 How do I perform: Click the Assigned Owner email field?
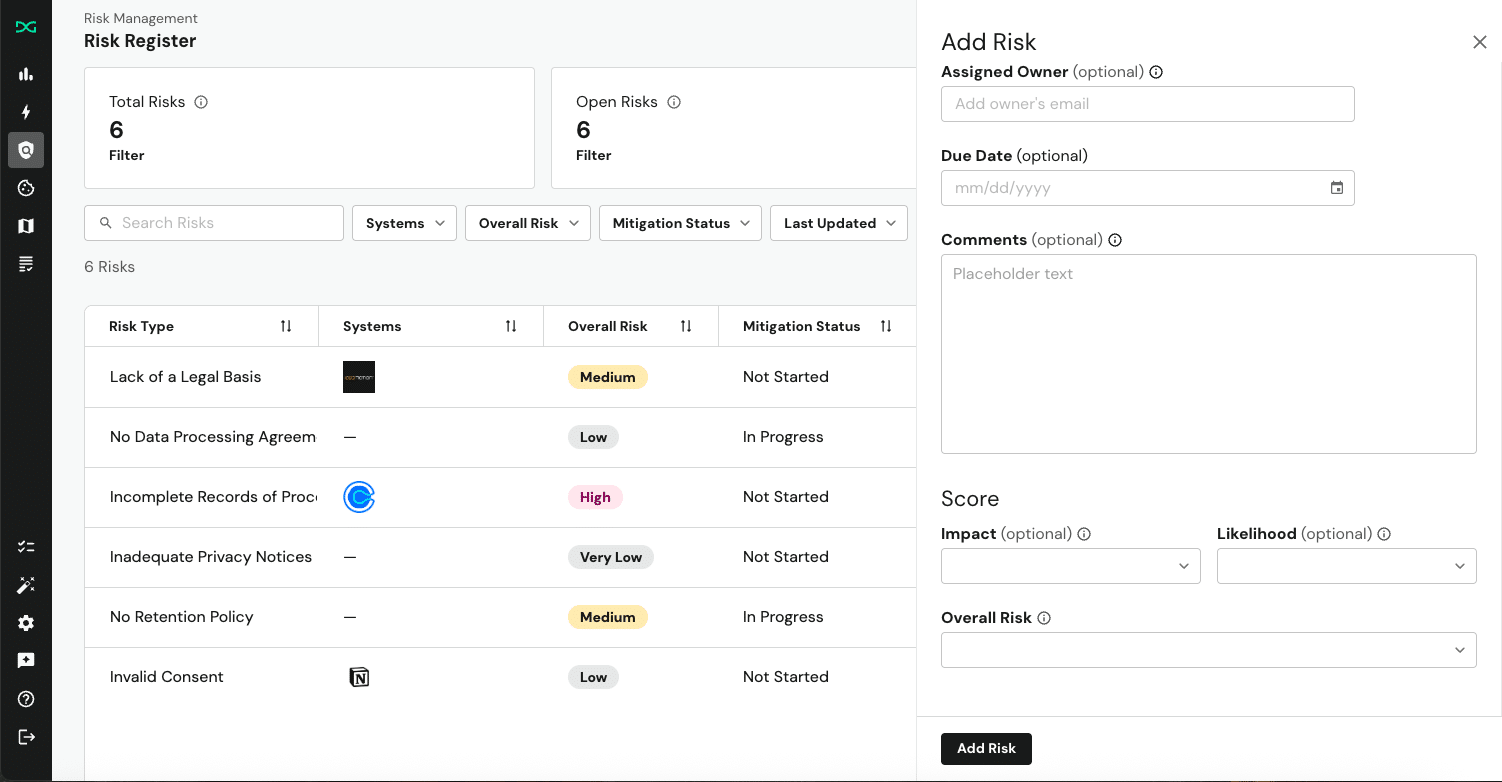pyautogui.click(x=1147, y=104)
